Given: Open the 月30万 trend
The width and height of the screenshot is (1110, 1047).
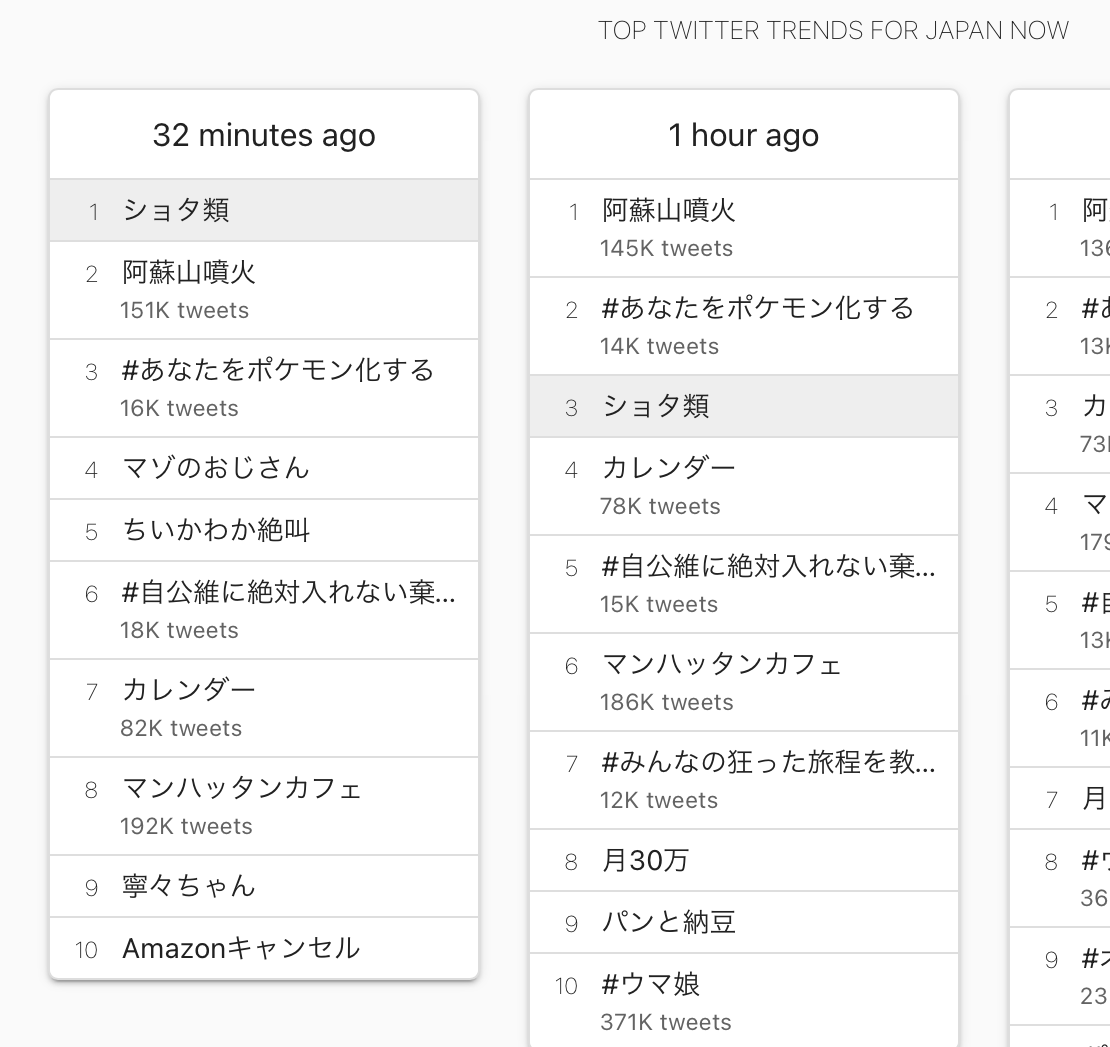Looking at the screenshot, I should pos(744,860).
